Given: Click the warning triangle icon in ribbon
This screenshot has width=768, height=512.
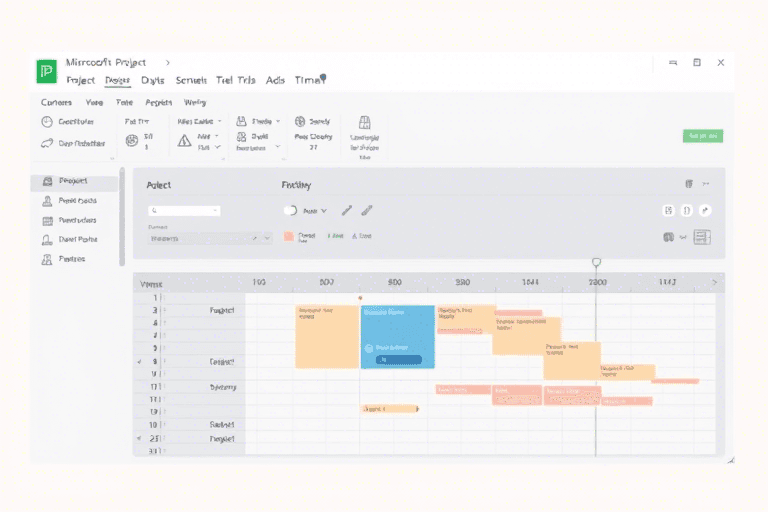Looking at the screenshot, I should [184, 141].
